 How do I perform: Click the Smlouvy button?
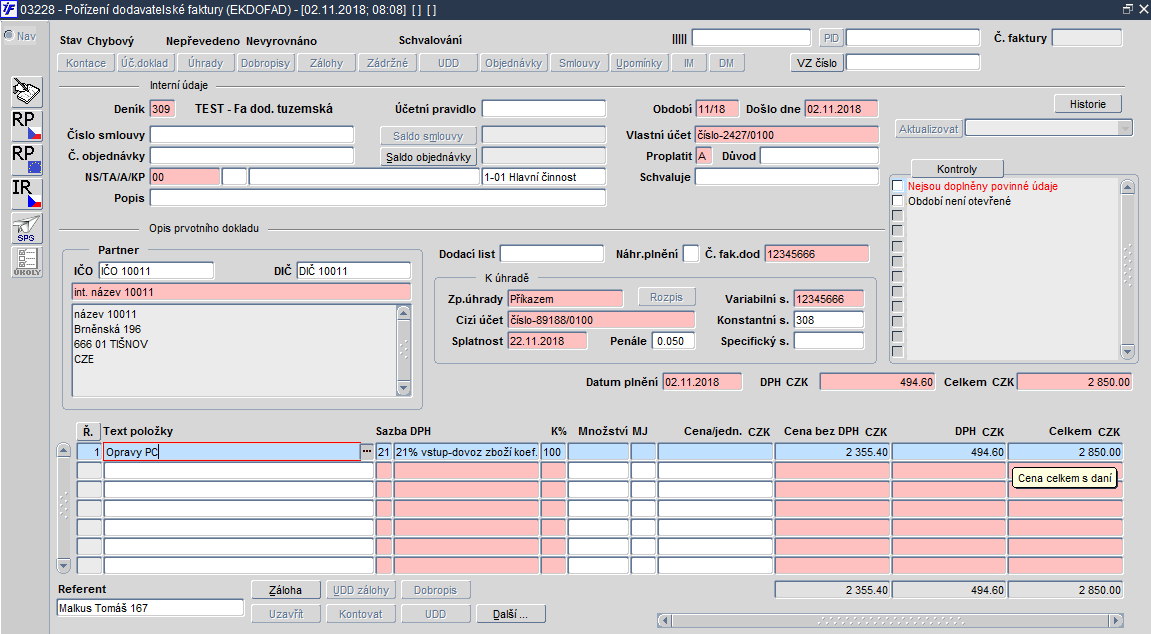click(x=579, y=63)
